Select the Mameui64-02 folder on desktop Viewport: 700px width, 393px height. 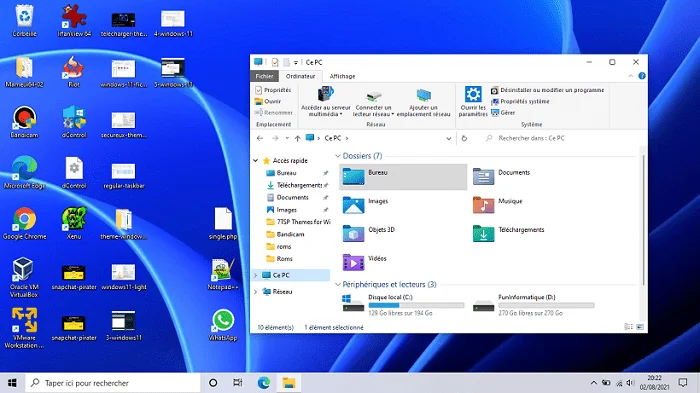pyautogui.click(x=25, y=71)
